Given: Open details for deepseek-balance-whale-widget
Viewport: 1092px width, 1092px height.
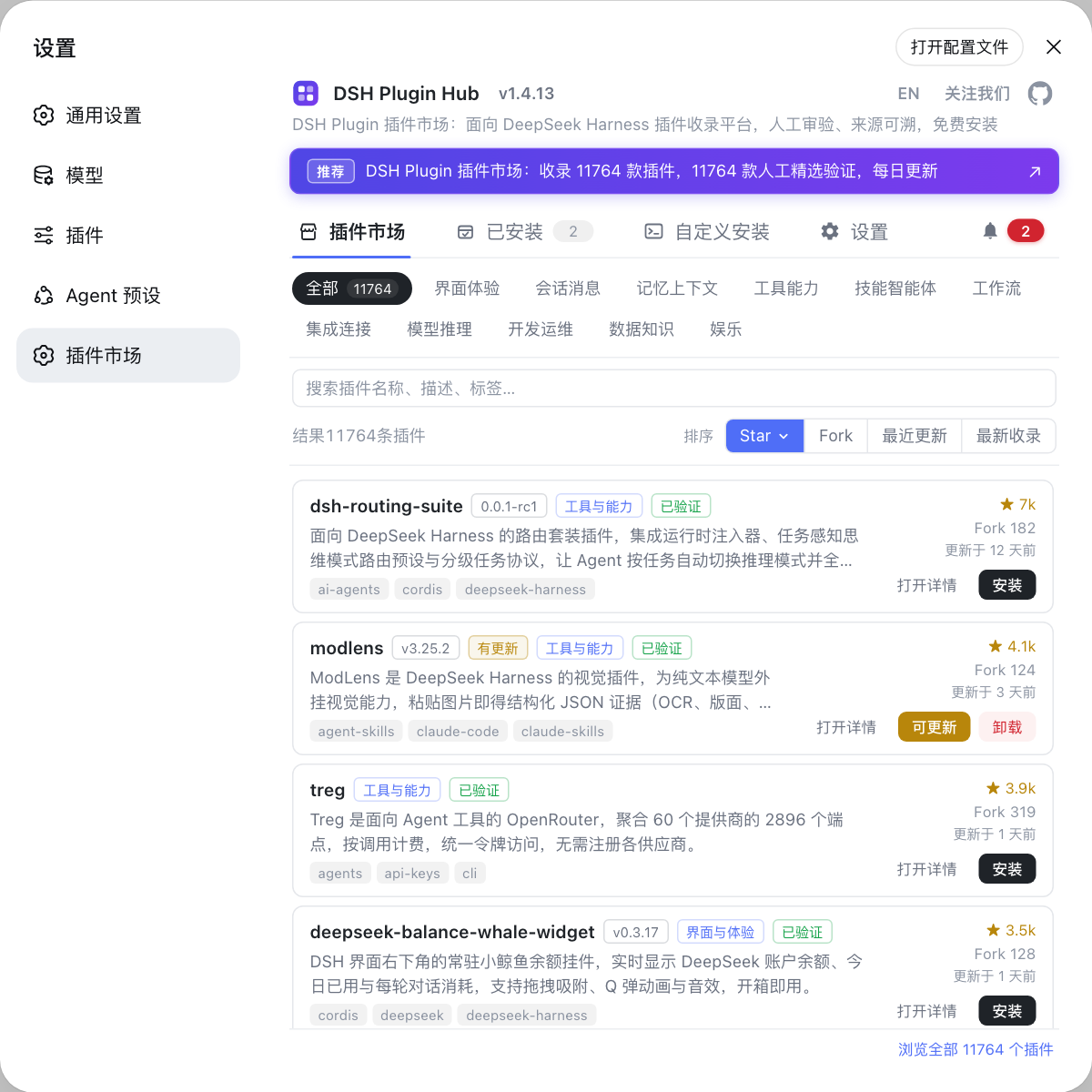Looking at the screenshot, I should pyautogui.click(x=926, y=1011).
